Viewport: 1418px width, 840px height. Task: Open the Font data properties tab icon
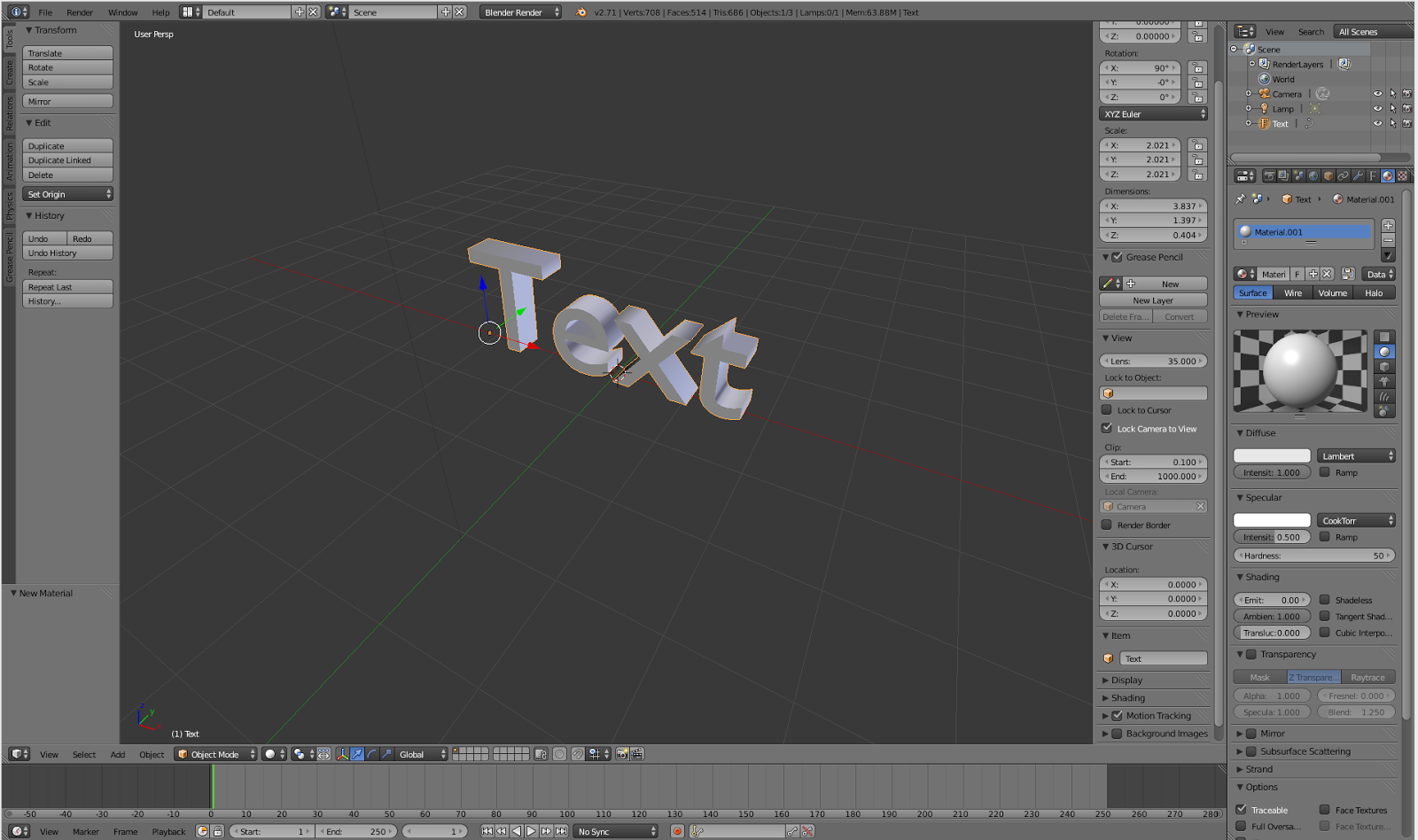(x=1373, y=175)
